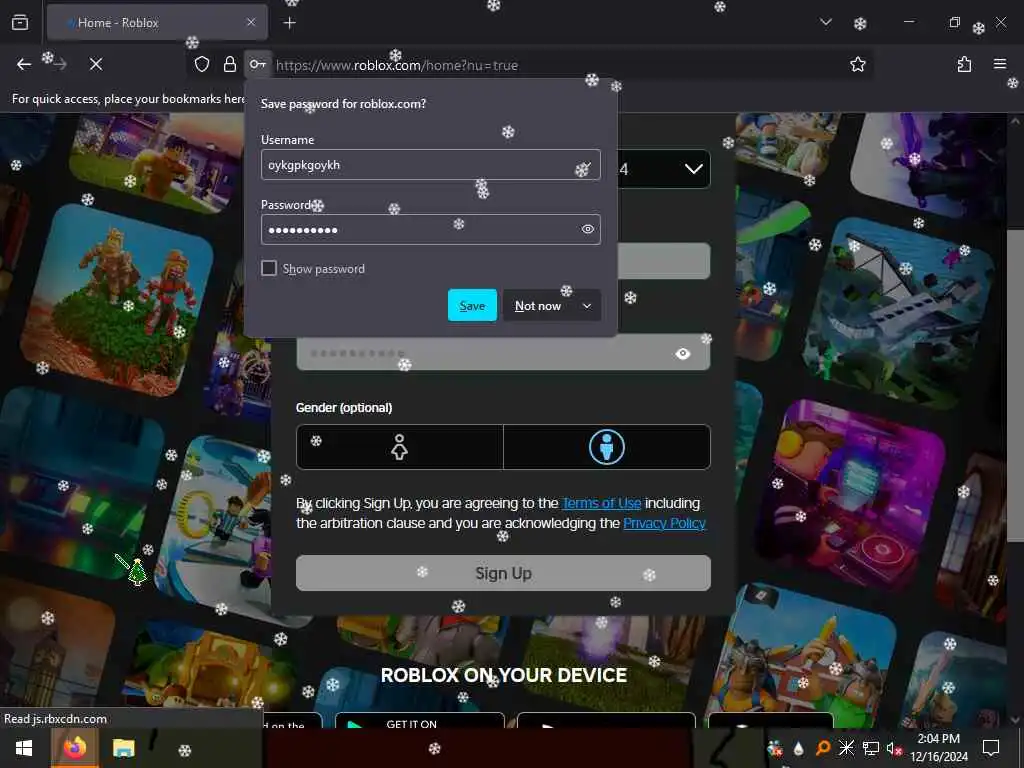
Task: Open network settings tray icon
Action: click(871, 748)
